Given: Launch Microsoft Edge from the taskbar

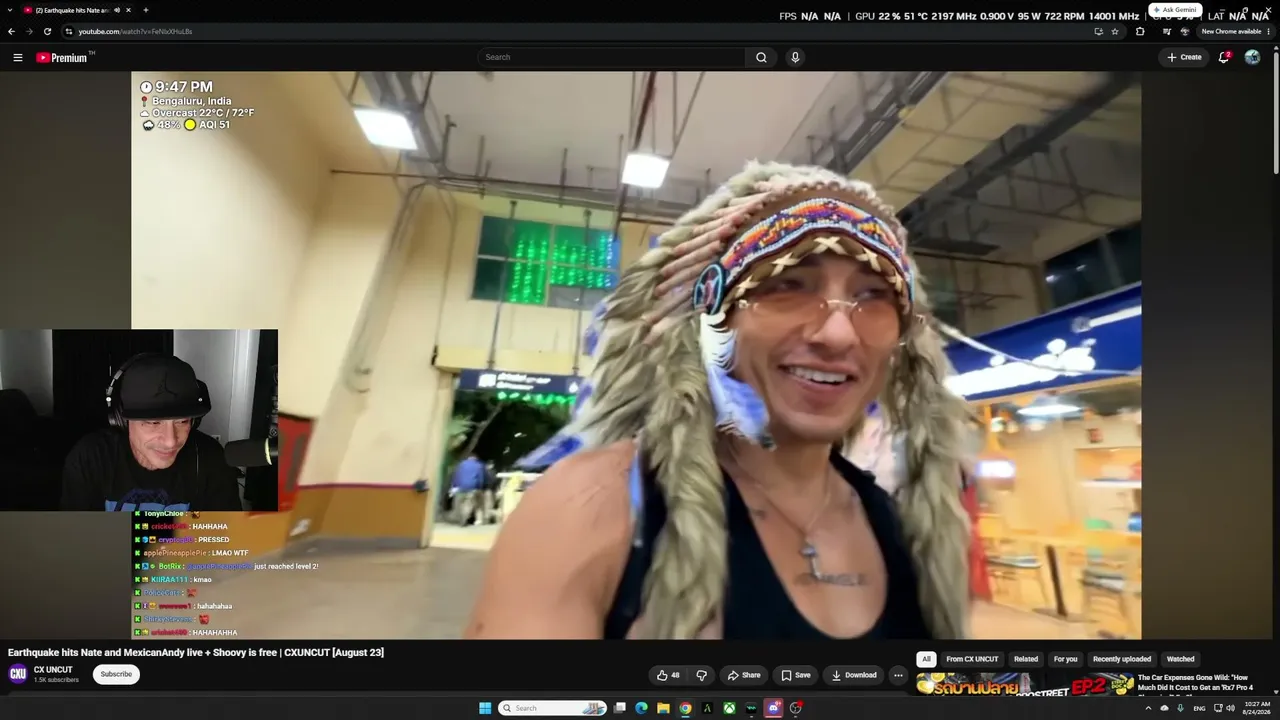Looking at the screenshot, I should pos(641,708).
